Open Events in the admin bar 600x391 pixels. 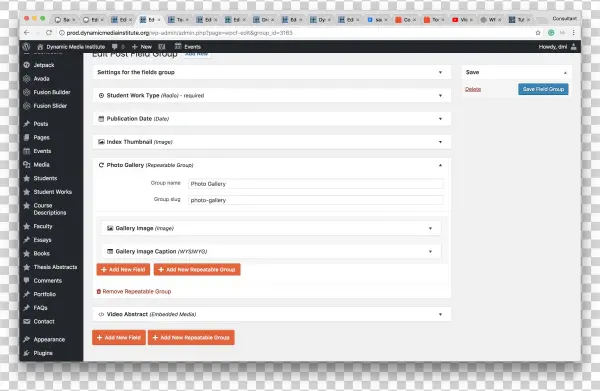point(188,47)
